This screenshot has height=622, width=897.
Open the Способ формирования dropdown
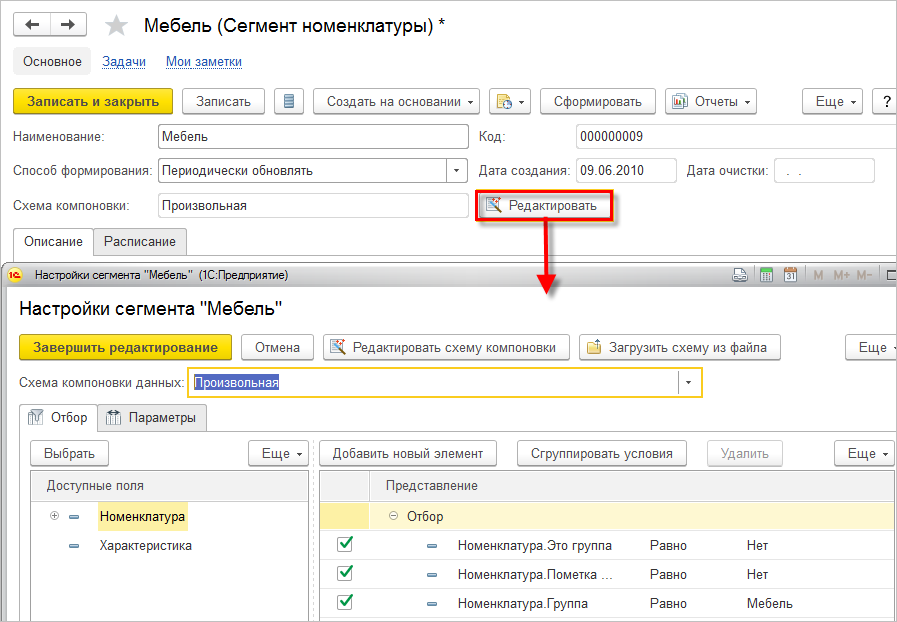tap(457, 171)
